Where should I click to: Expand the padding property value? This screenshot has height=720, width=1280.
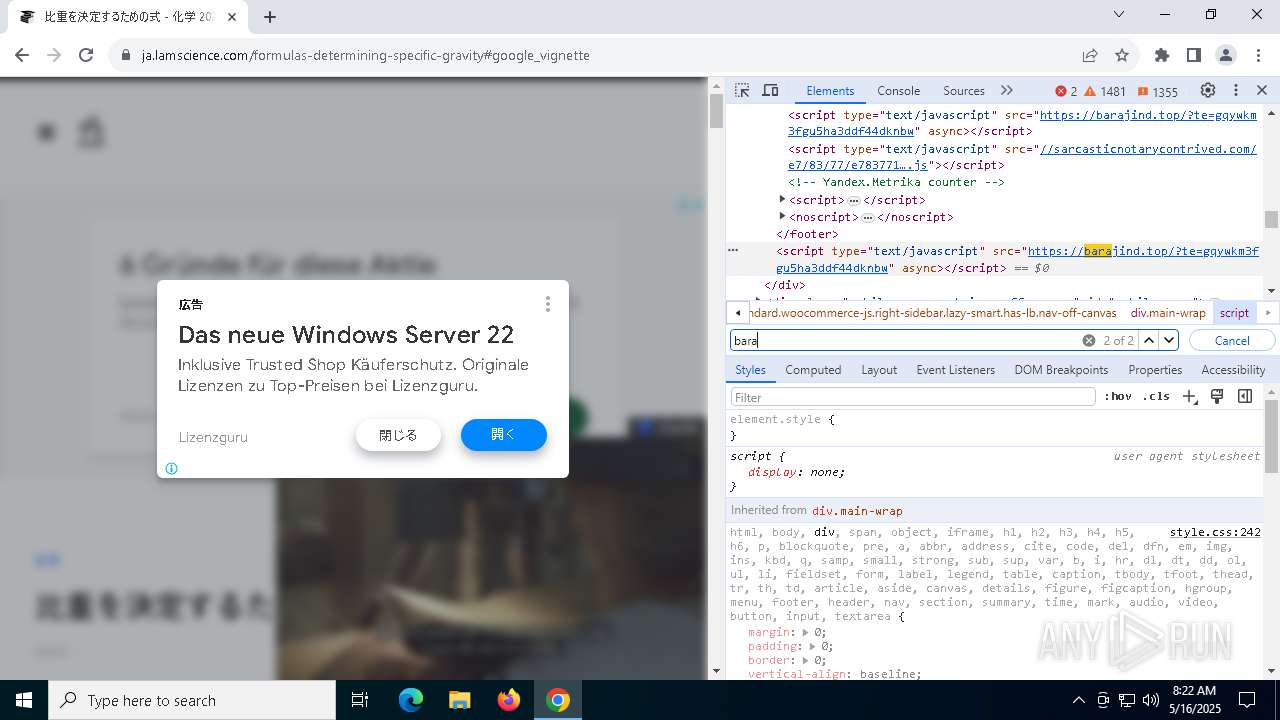[813, 647]
